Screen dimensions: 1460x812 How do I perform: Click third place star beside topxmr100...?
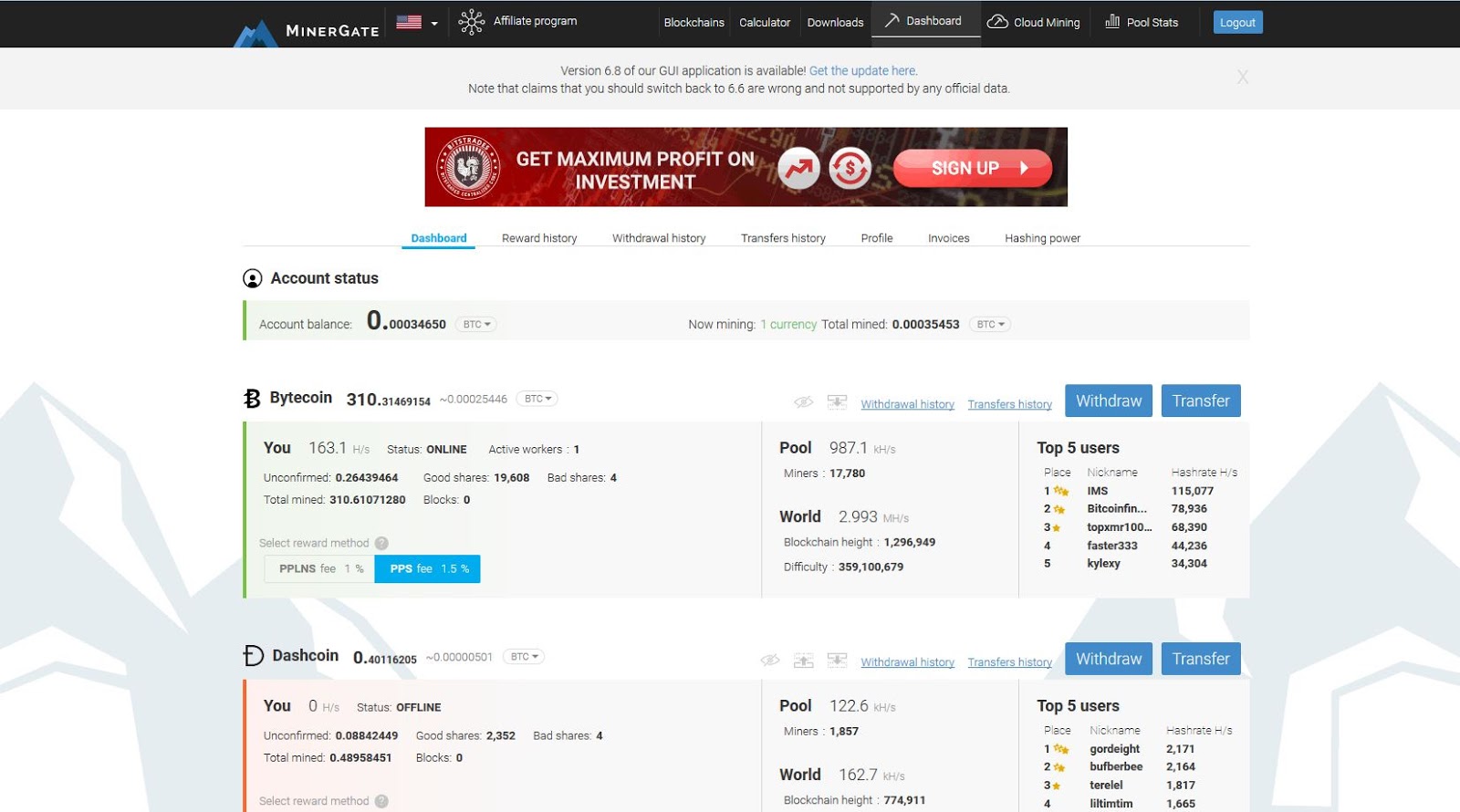[1057, 527]
